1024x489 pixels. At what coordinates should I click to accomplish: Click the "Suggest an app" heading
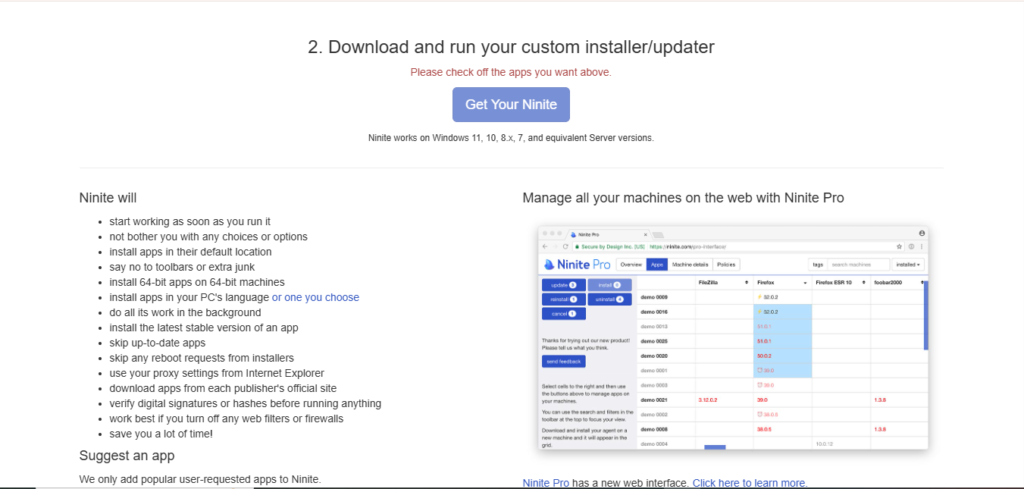point(127,455)
